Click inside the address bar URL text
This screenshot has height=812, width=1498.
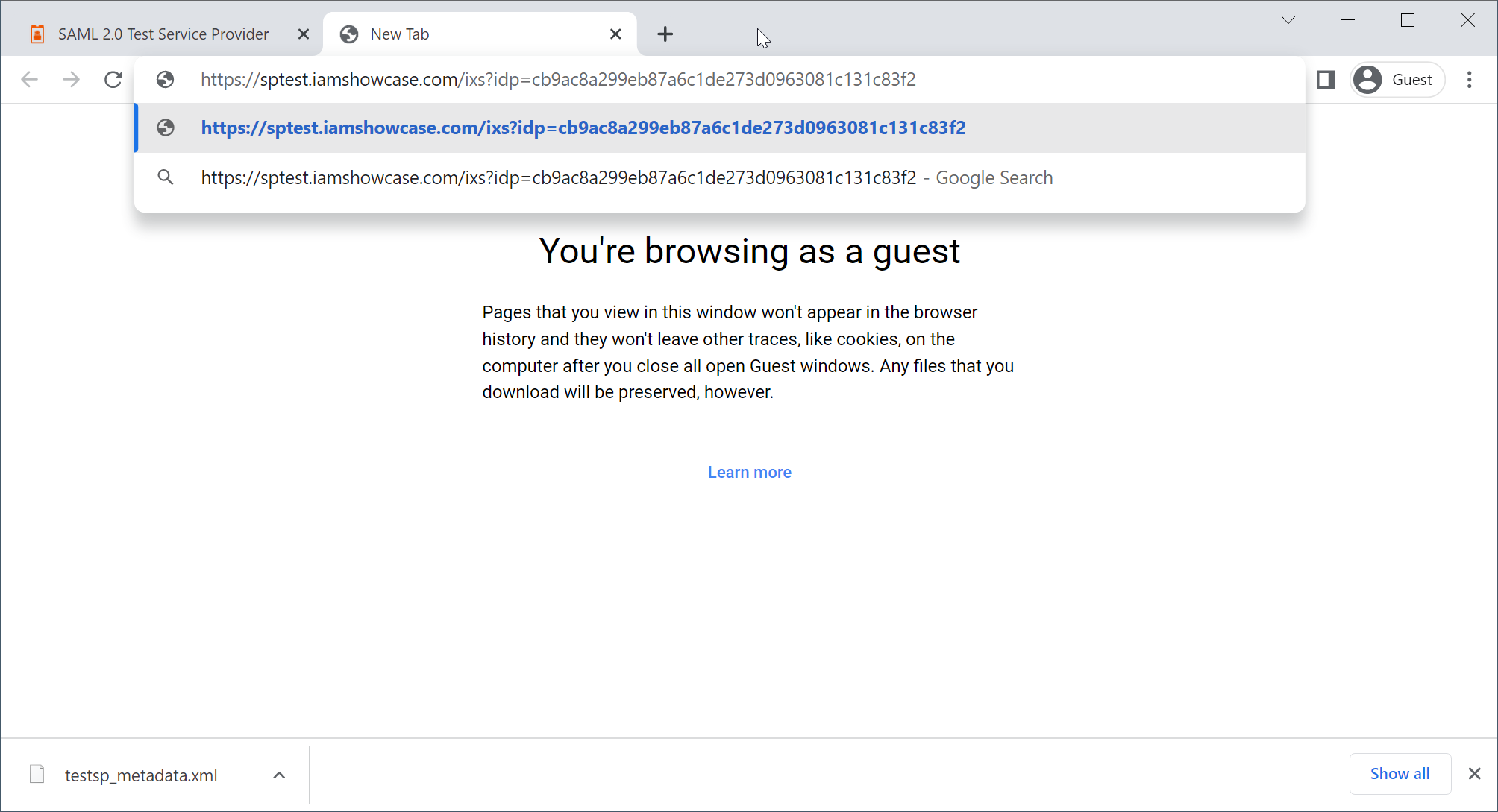coord(557,80)
